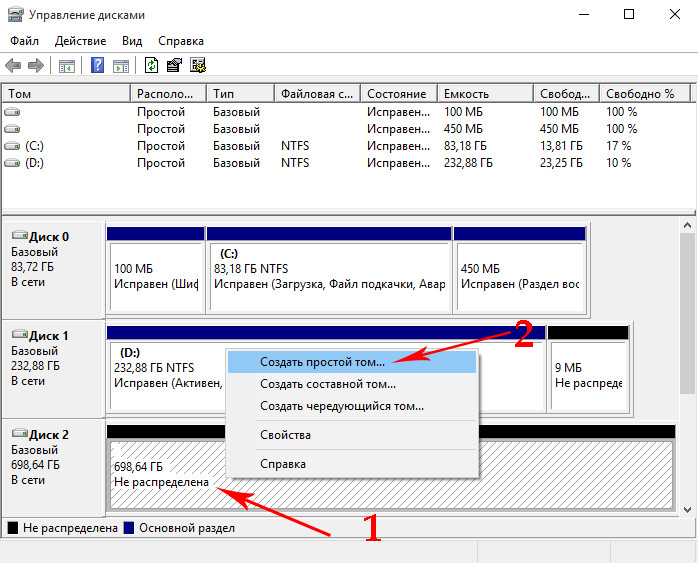Screen dimensions: 698x563
Task: Click the 83,18 ГБ capacity cell
Action: pos(465,146)
